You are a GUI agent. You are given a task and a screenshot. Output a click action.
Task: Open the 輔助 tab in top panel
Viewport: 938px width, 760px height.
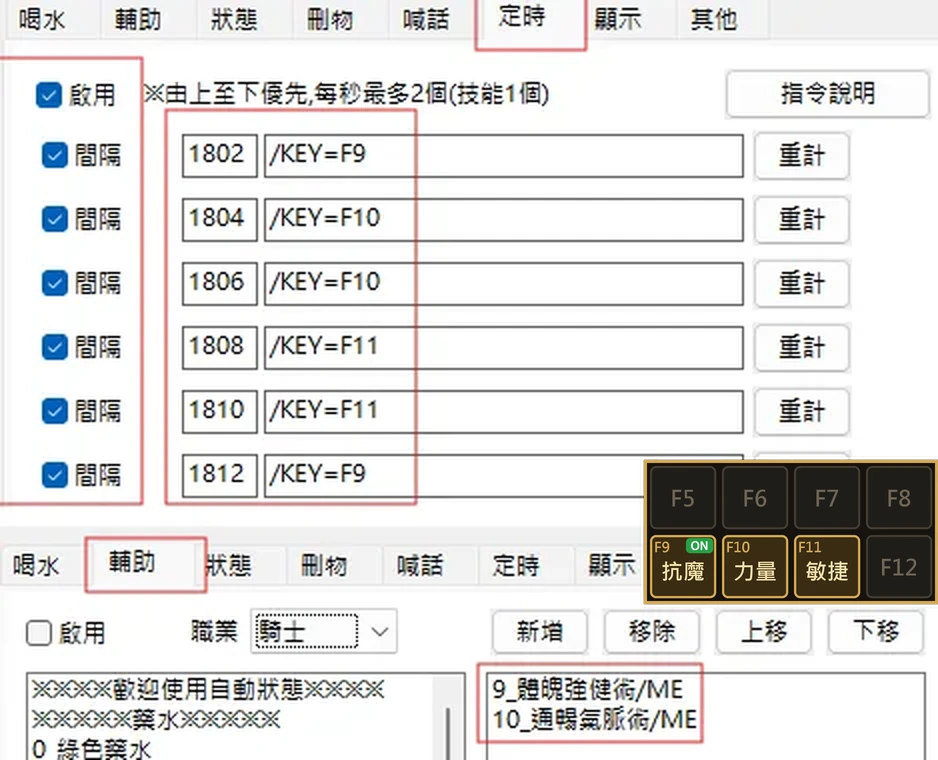138,20
